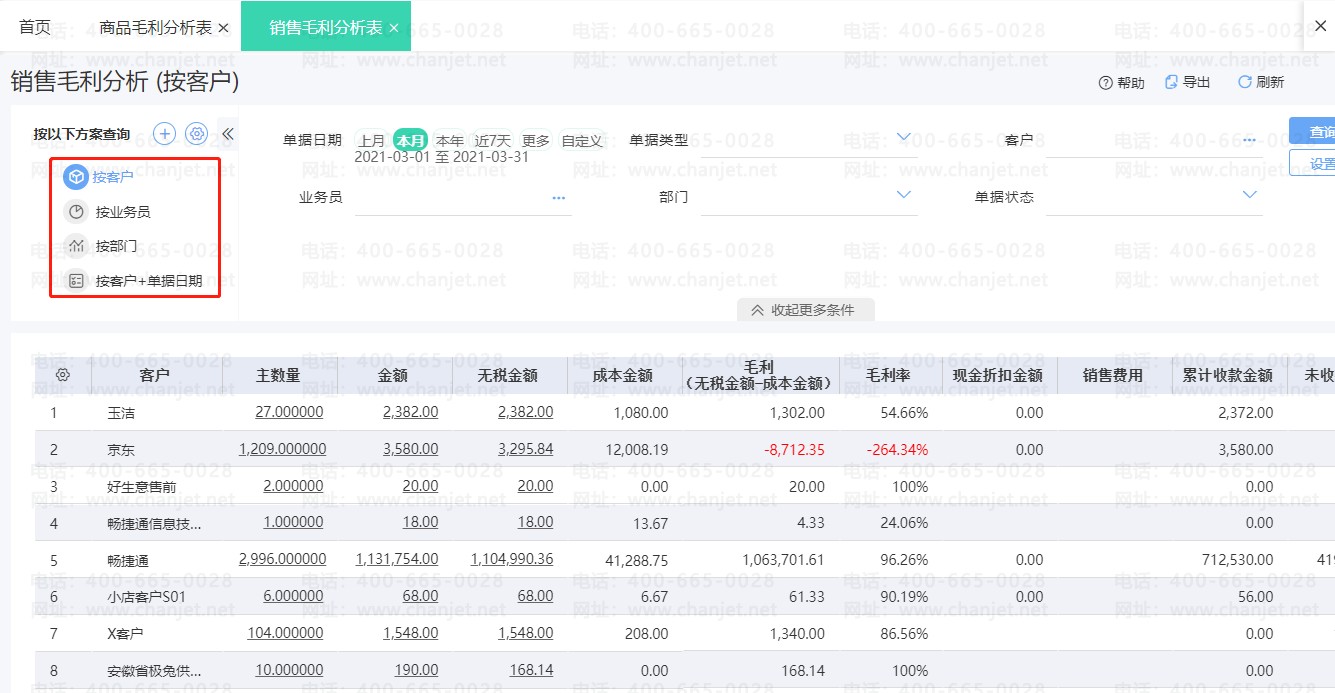Click the 设置 button below 查询
Screen dimensions: 1335x693
pyautogui.click(x=1312, y=163)
